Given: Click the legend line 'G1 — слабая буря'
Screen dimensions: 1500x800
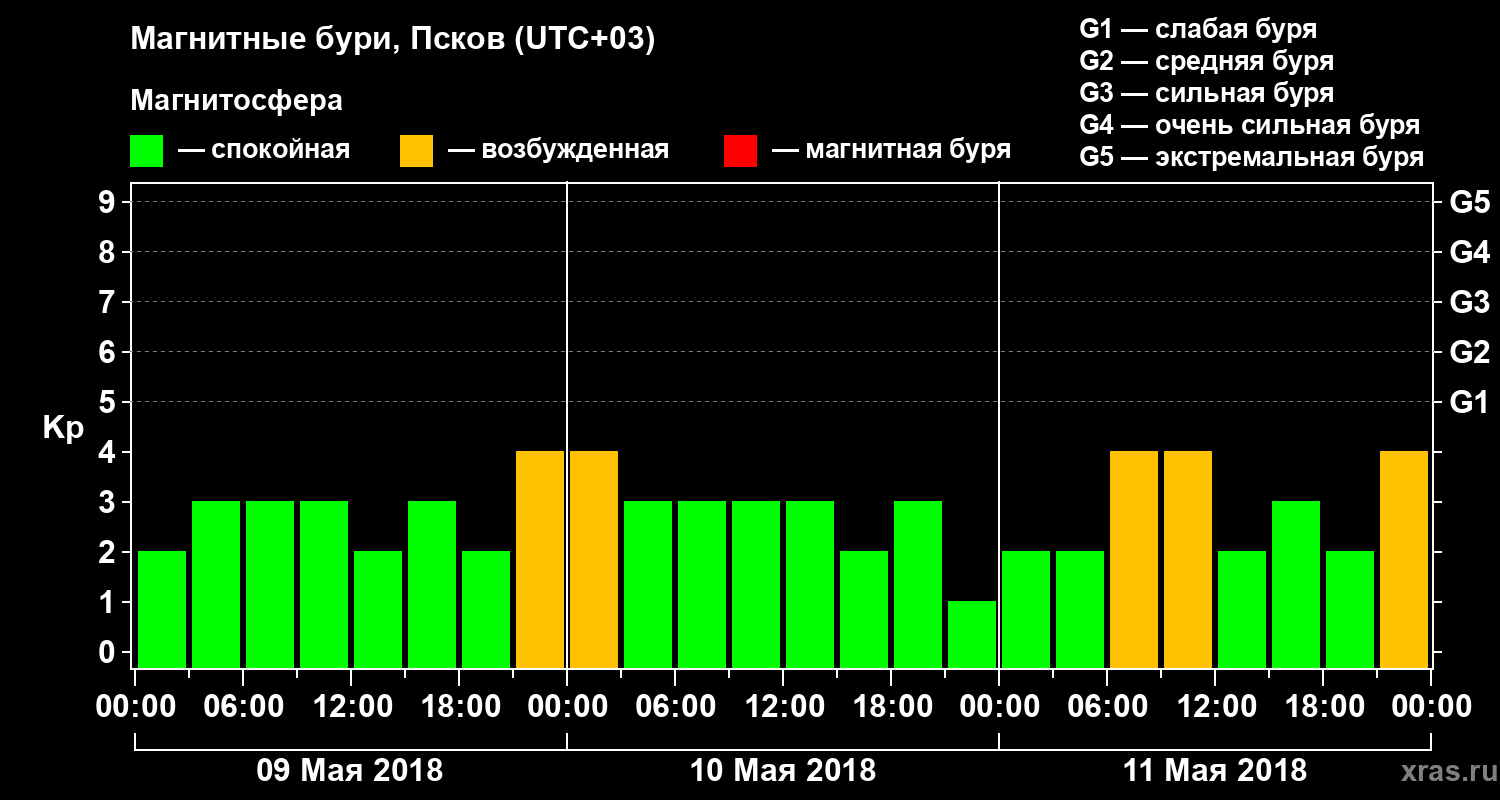Looking at the screenshot, I should [x=1198, y=29].
